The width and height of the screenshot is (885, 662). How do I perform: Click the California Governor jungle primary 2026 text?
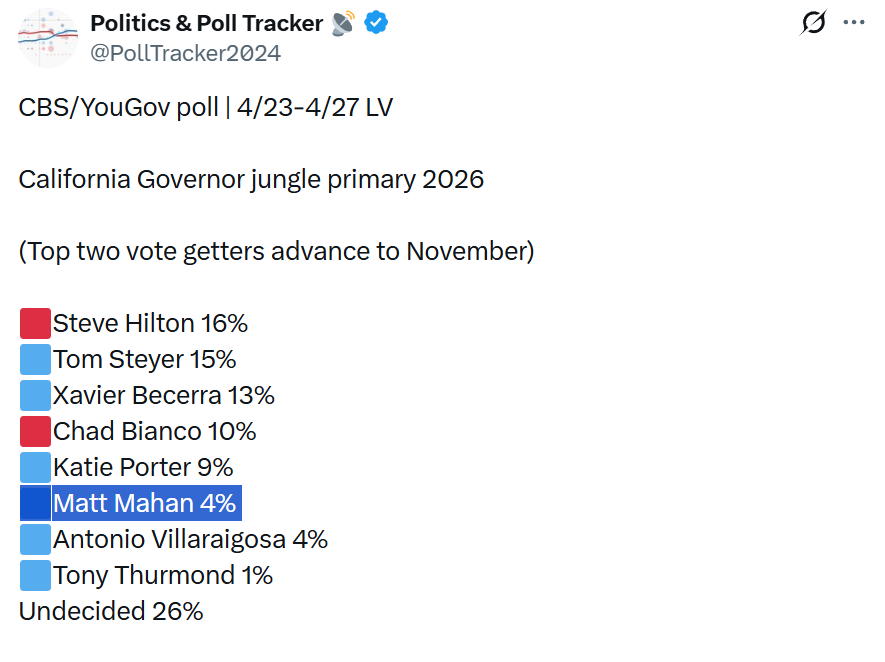tap(251, 179)
